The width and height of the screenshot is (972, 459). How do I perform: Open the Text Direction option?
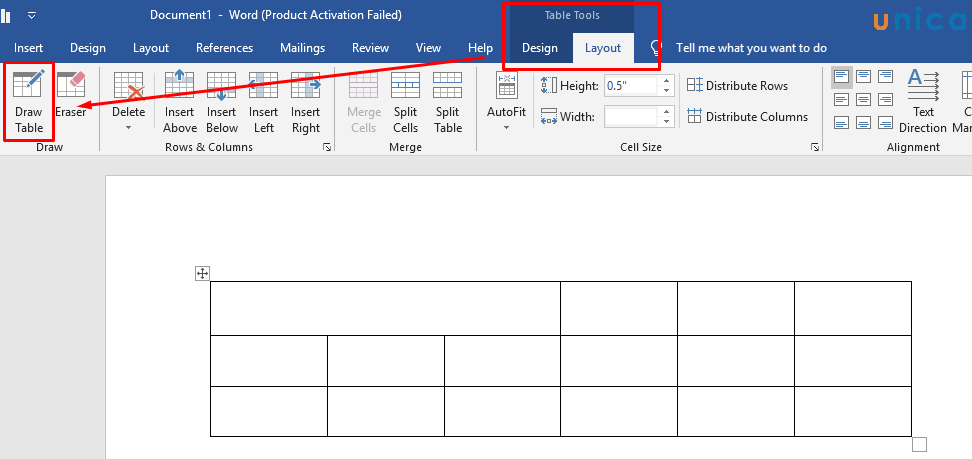click(x=922, y=102)
